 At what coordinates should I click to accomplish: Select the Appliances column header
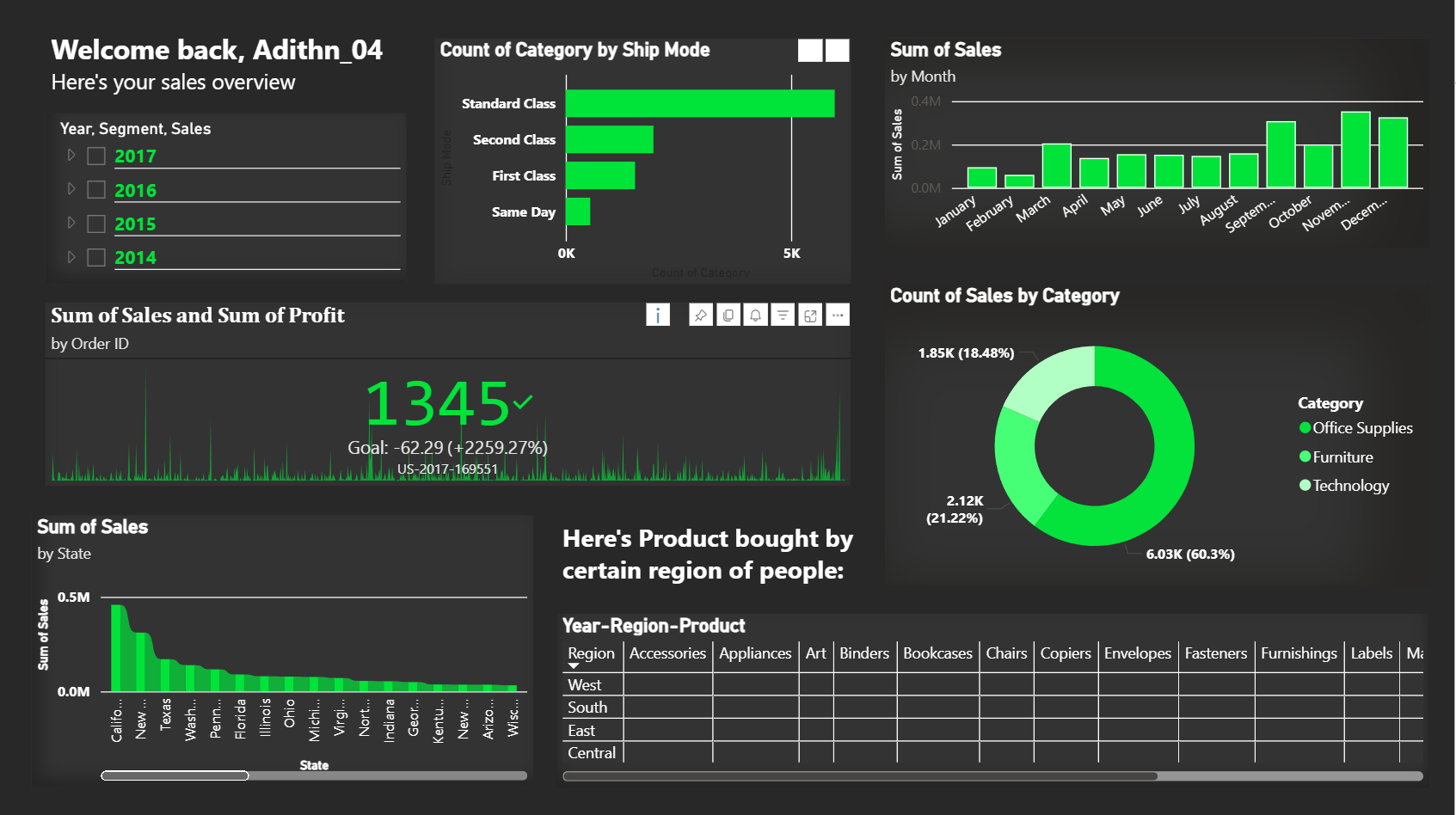coord(755,653)
